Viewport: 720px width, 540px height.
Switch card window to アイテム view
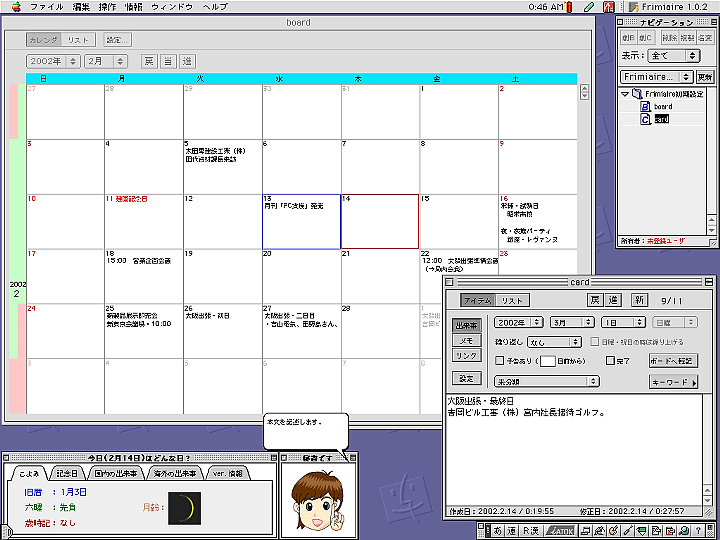click(x=478, y=301)
